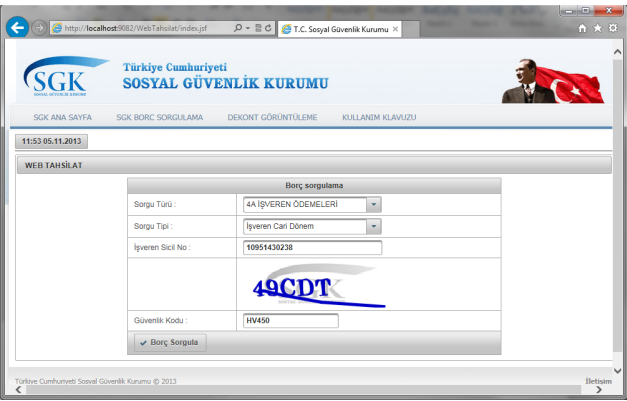
Task: Open the SGK BORC SORGULAMA menu item
Action: tap(160, 117)
